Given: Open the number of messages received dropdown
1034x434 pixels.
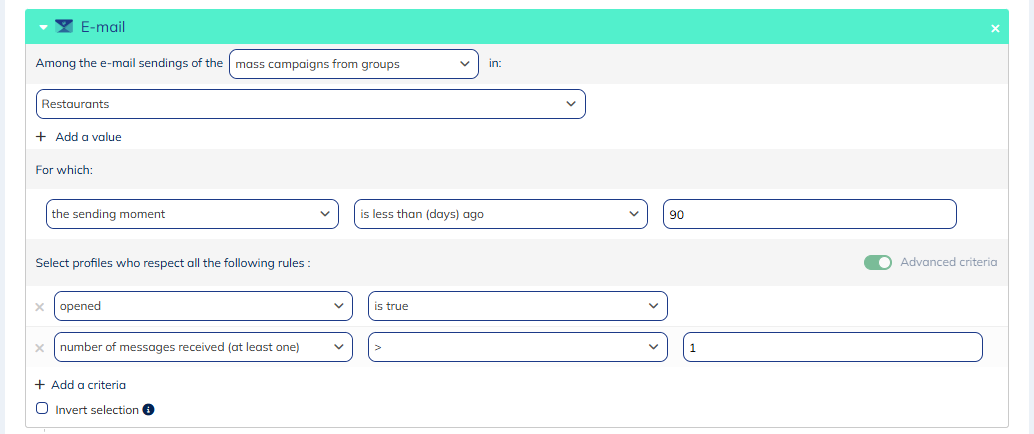Looking at the screenshot, I should click(x=203, y=347).
